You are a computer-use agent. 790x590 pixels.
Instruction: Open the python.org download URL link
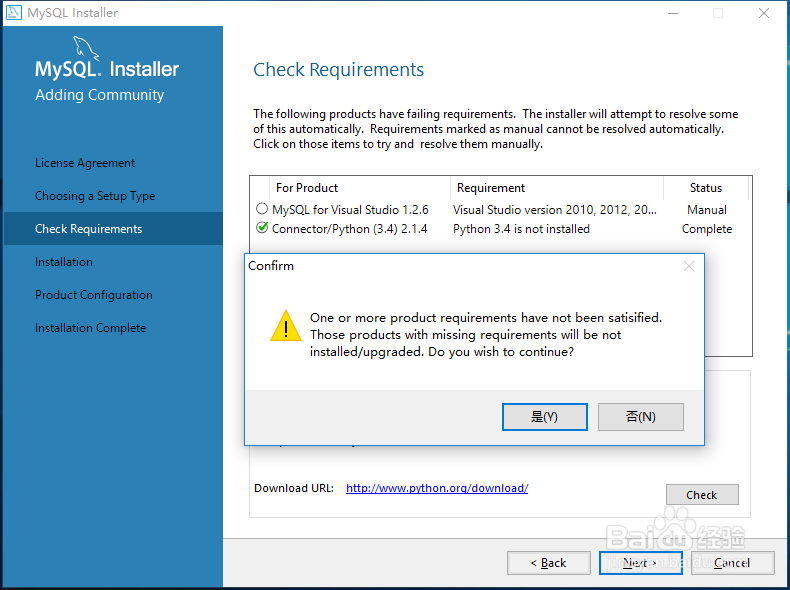tap(437, 488)
